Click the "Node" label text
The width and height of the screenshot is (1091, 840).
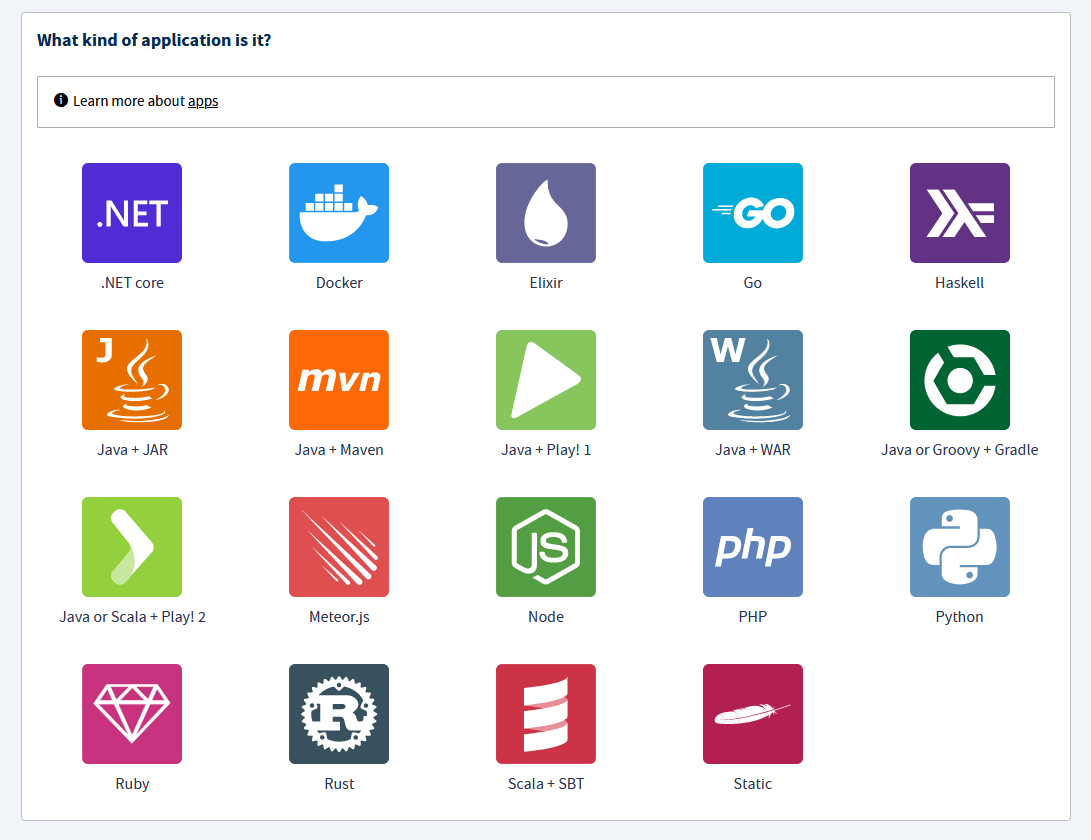546,617
